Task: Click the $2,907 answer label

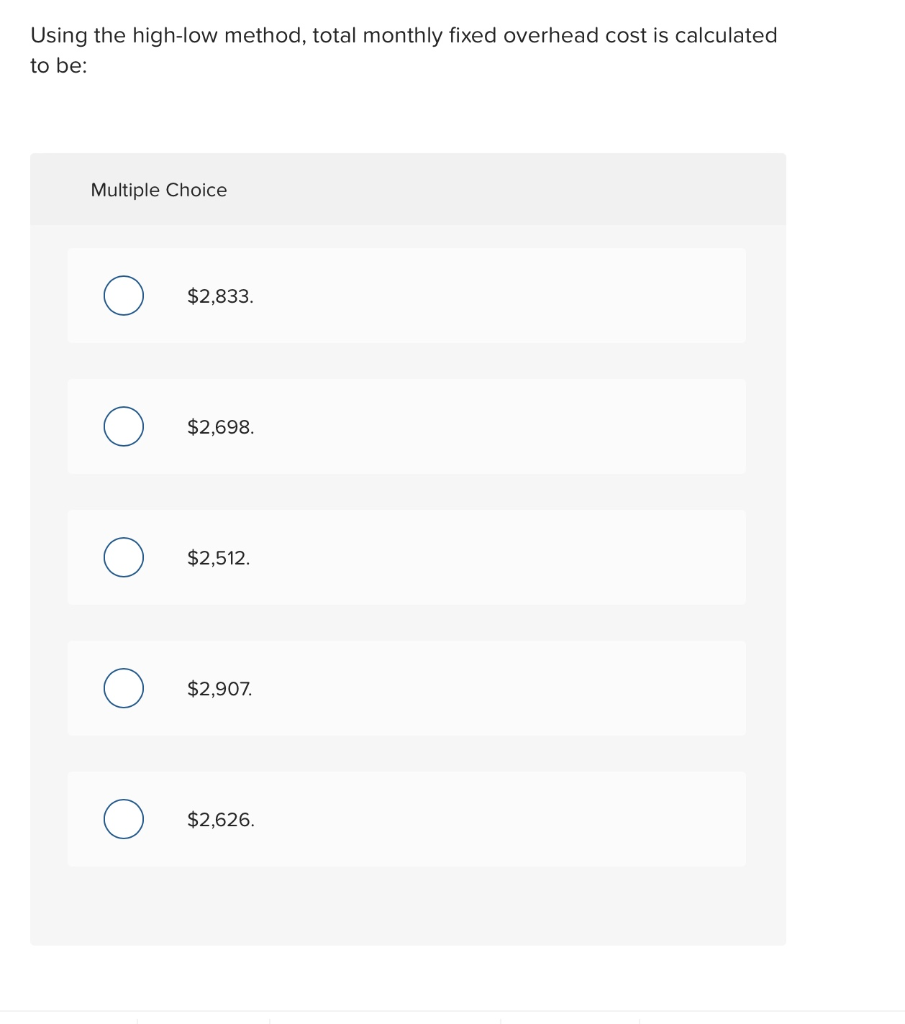Action: 219,688
